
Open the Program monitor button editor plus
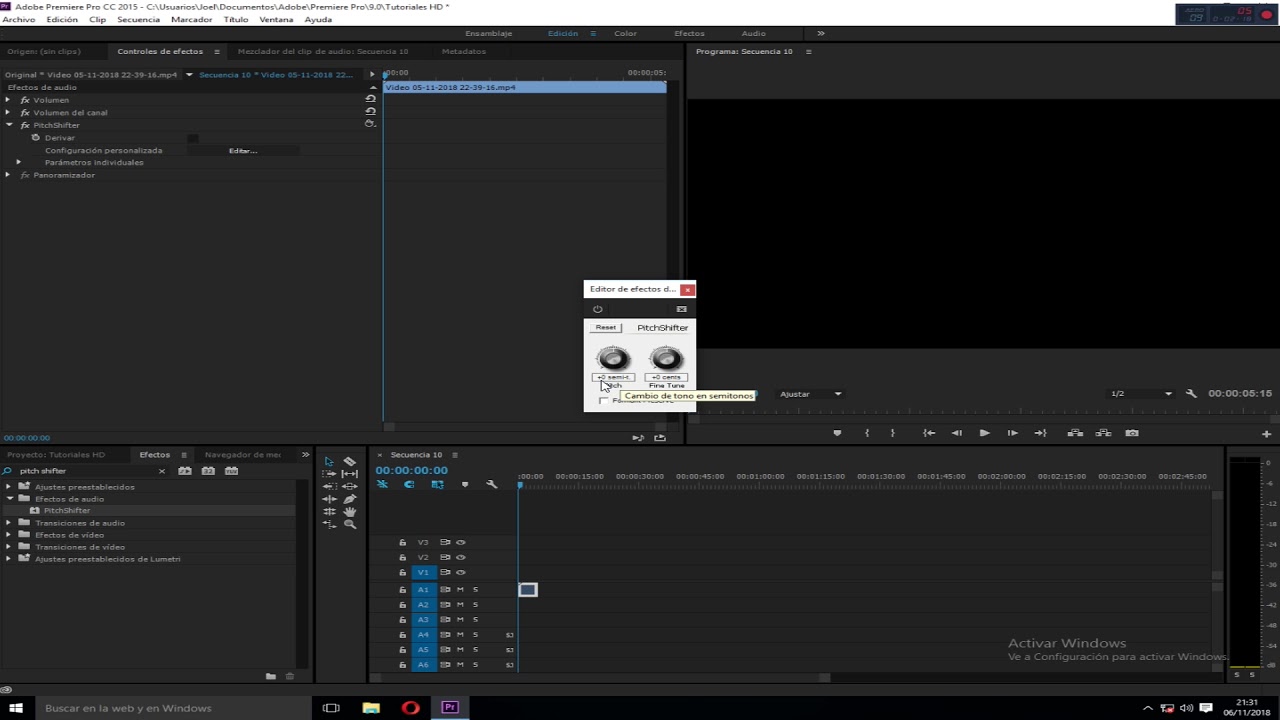coord(1266,434)
